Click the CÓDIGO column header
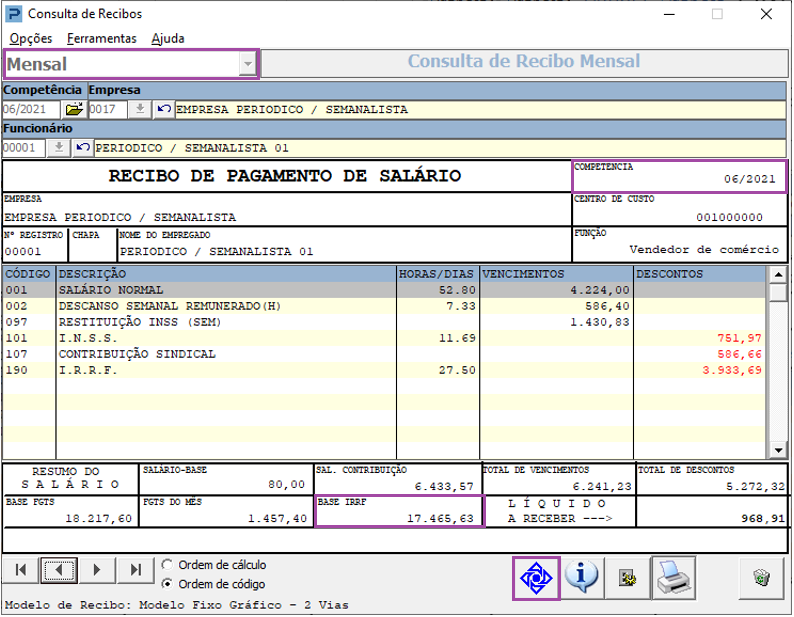The image size is (794, 617). point(28,274)
